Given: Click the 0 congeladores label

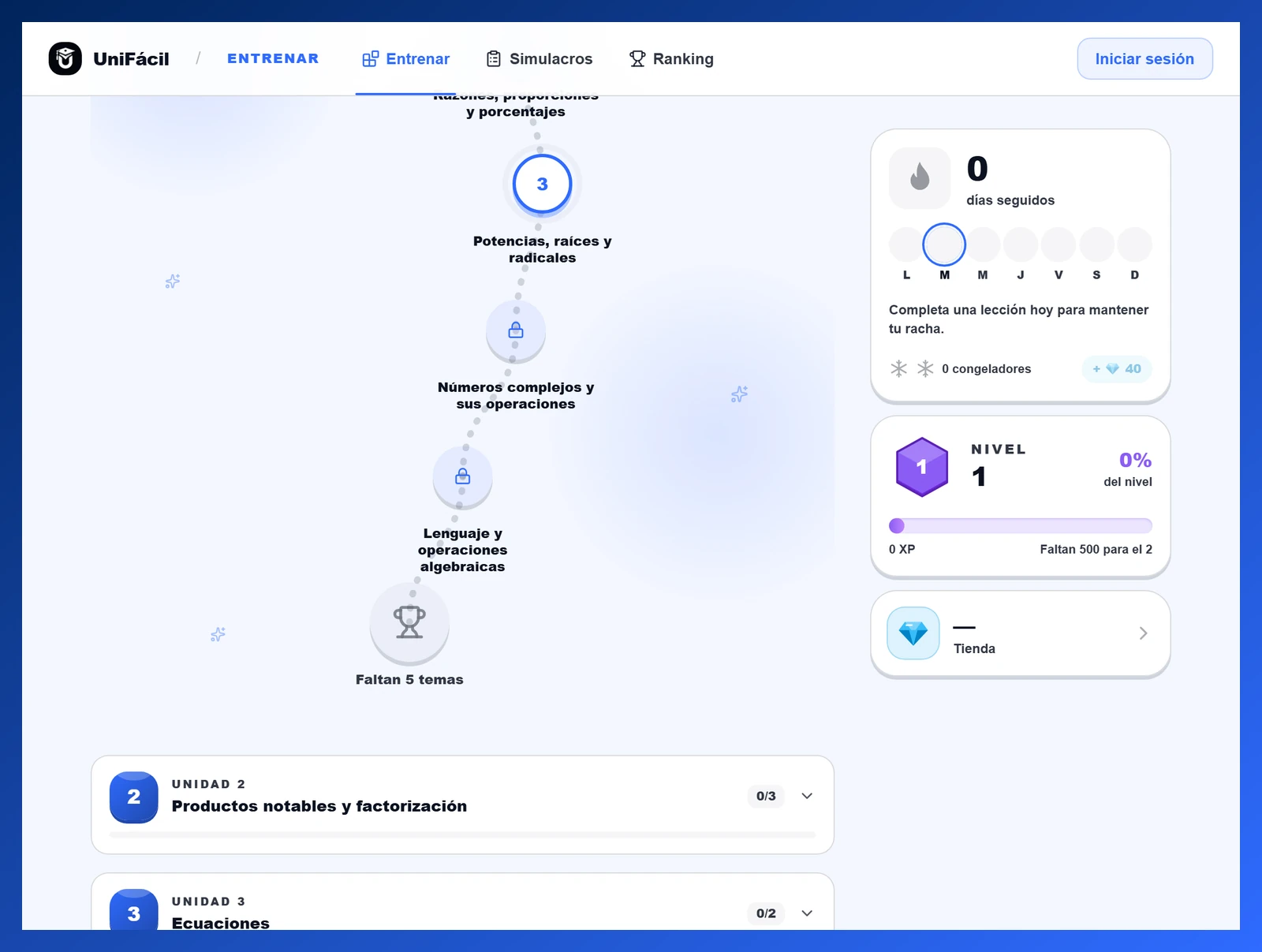Looking at the screenshot, I should [986, 368].
